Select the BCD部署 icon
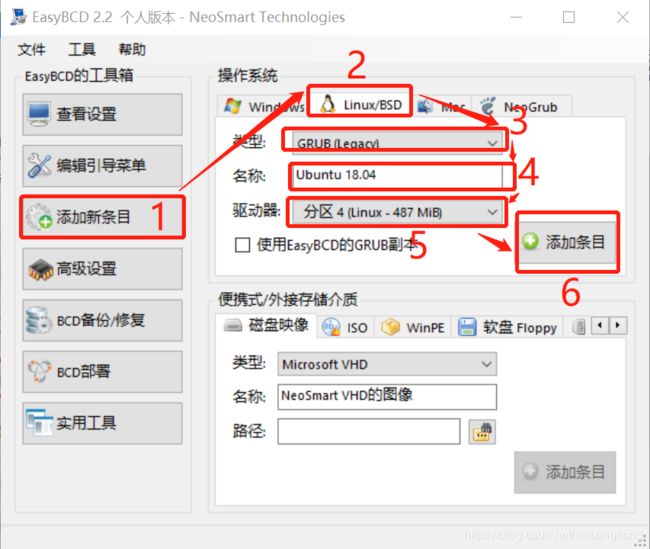Viewport: 650px width, 549px height. (x=39, y=371)
